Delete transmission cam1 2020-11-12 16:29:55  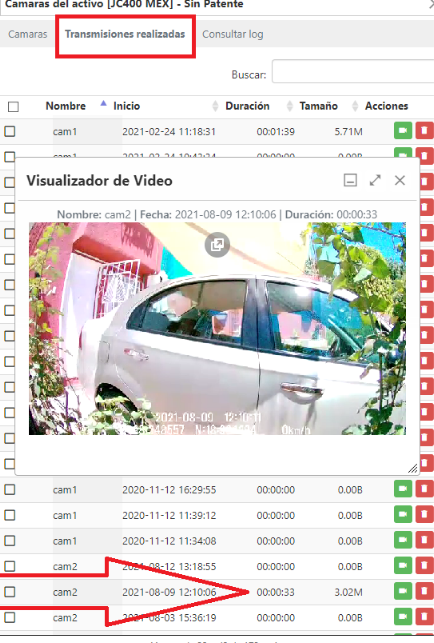point(425,489)
